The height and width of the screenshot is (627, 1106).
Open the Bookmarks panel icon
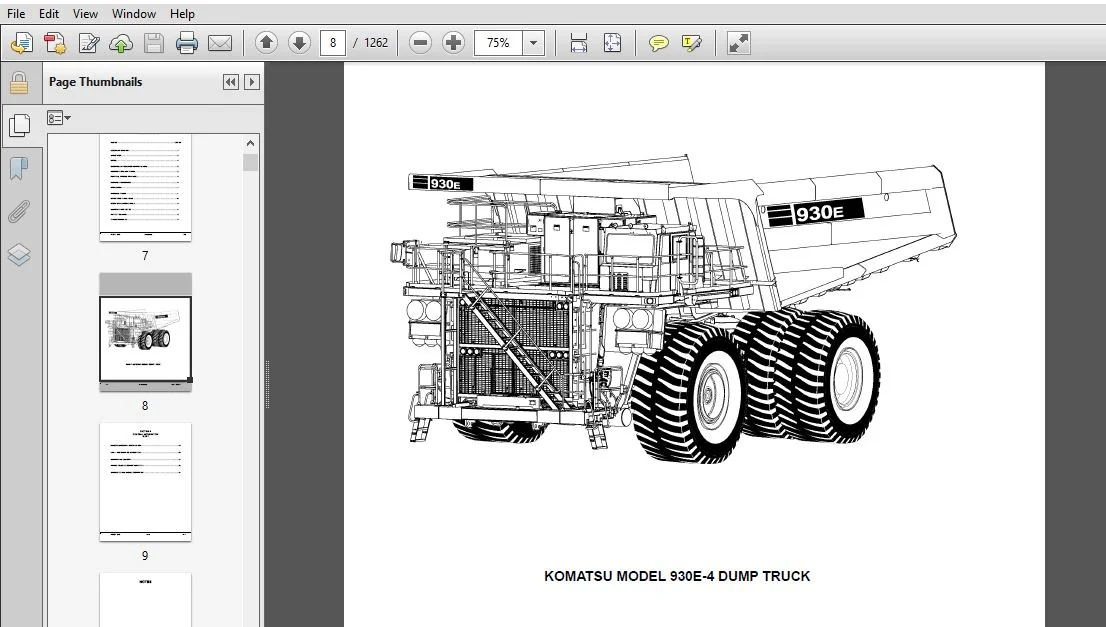(x=19, y=169)
